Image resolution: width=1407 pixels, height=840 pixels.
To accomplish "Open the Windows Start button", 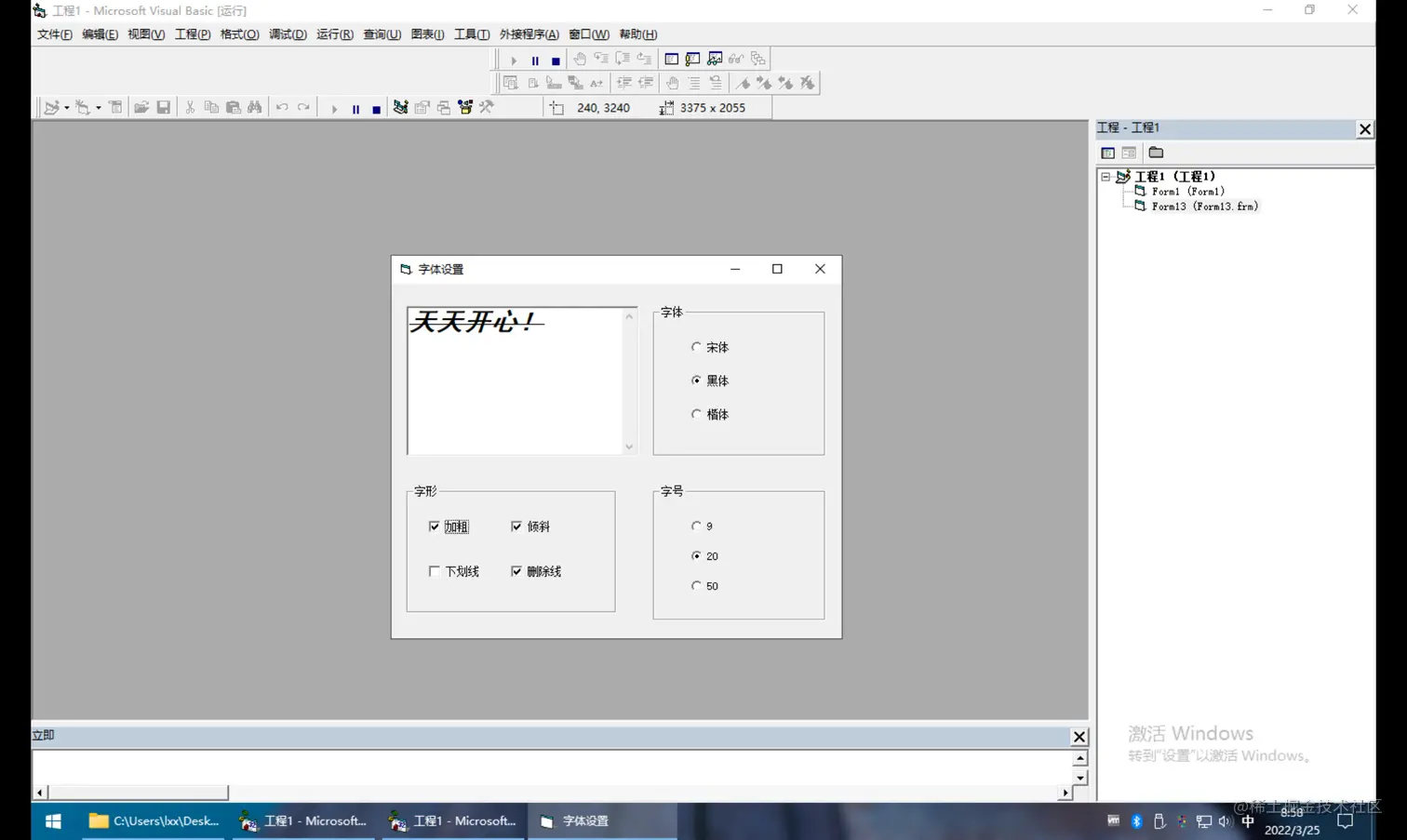I will 53,820.
